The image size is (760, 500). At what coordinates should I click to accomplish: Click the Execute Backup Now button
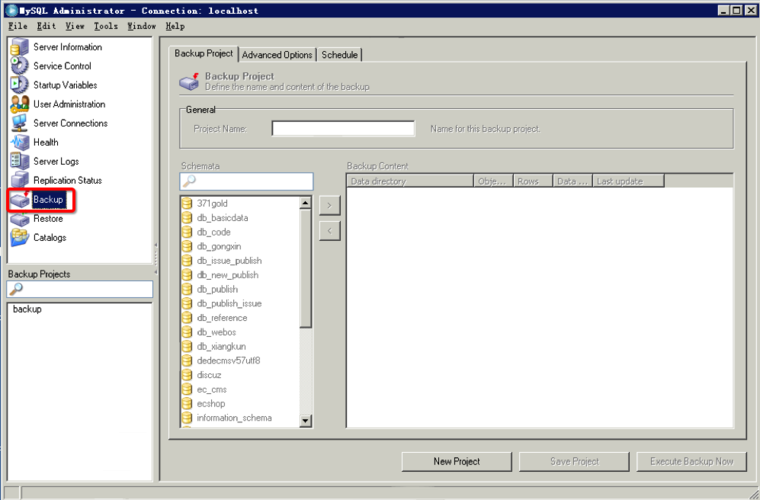[692, 461]
